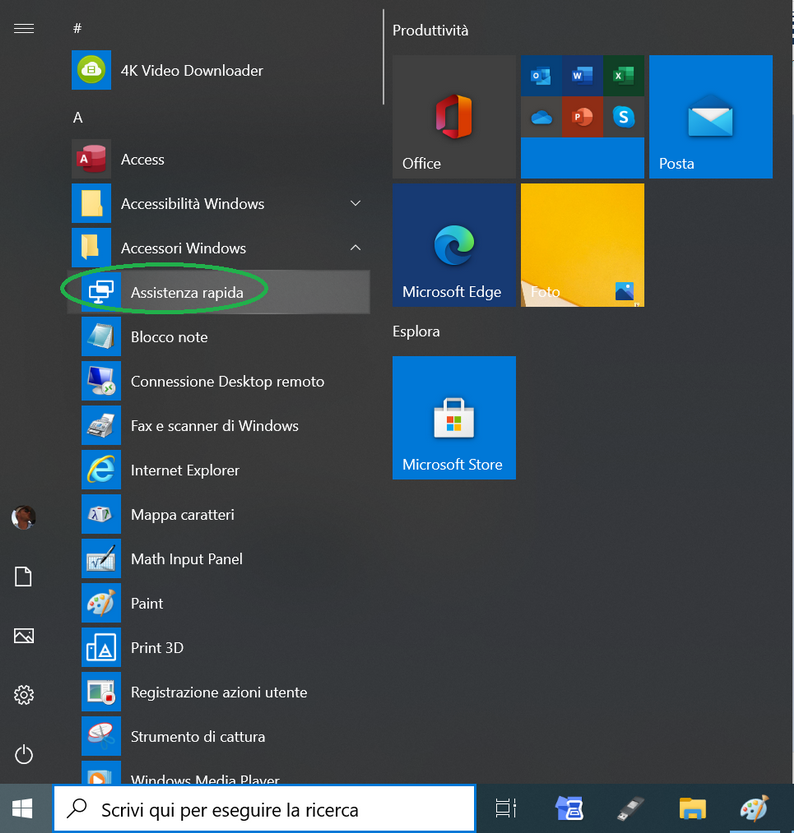Viewport: 794px width, 833px height.
Task: Open Fax e scanner di Windows icon
Action: [101, 425]
